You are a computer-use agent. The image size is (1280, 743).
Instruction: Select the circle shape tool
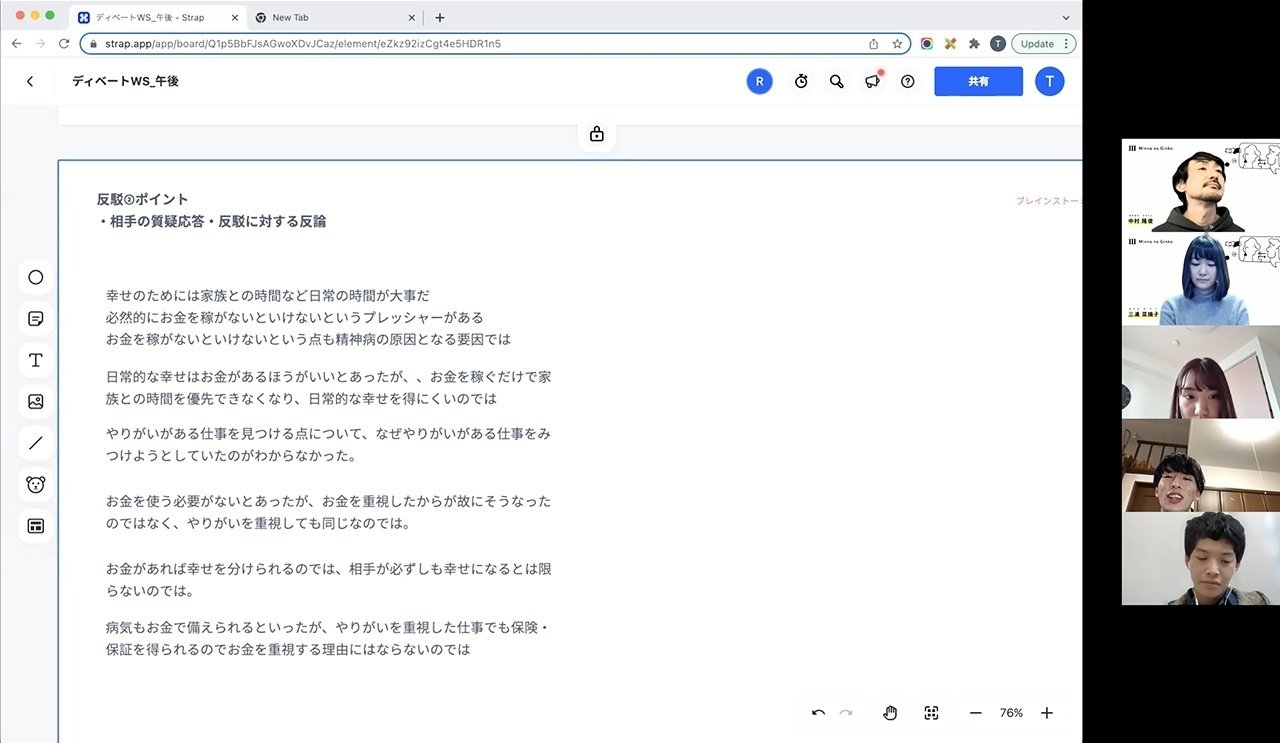coord(35,277)
